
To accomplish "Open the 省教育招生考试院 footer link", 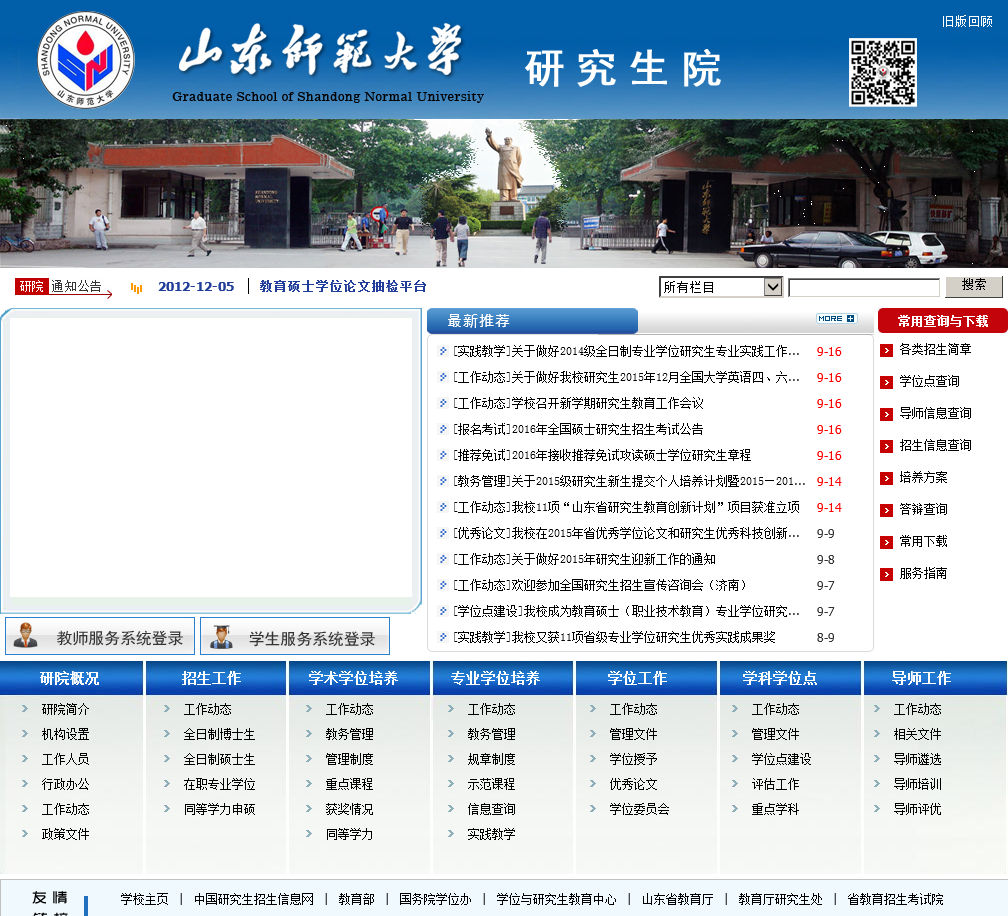I will (896, 899).
